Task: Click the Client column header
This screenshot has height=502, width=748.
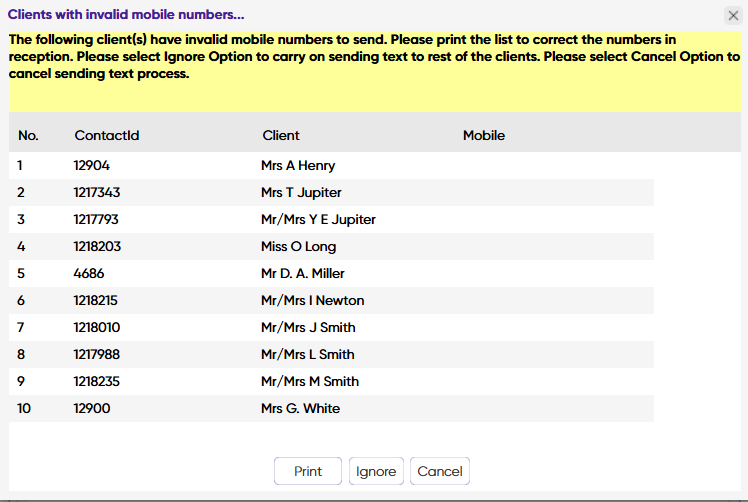Action: pos(281,136)
